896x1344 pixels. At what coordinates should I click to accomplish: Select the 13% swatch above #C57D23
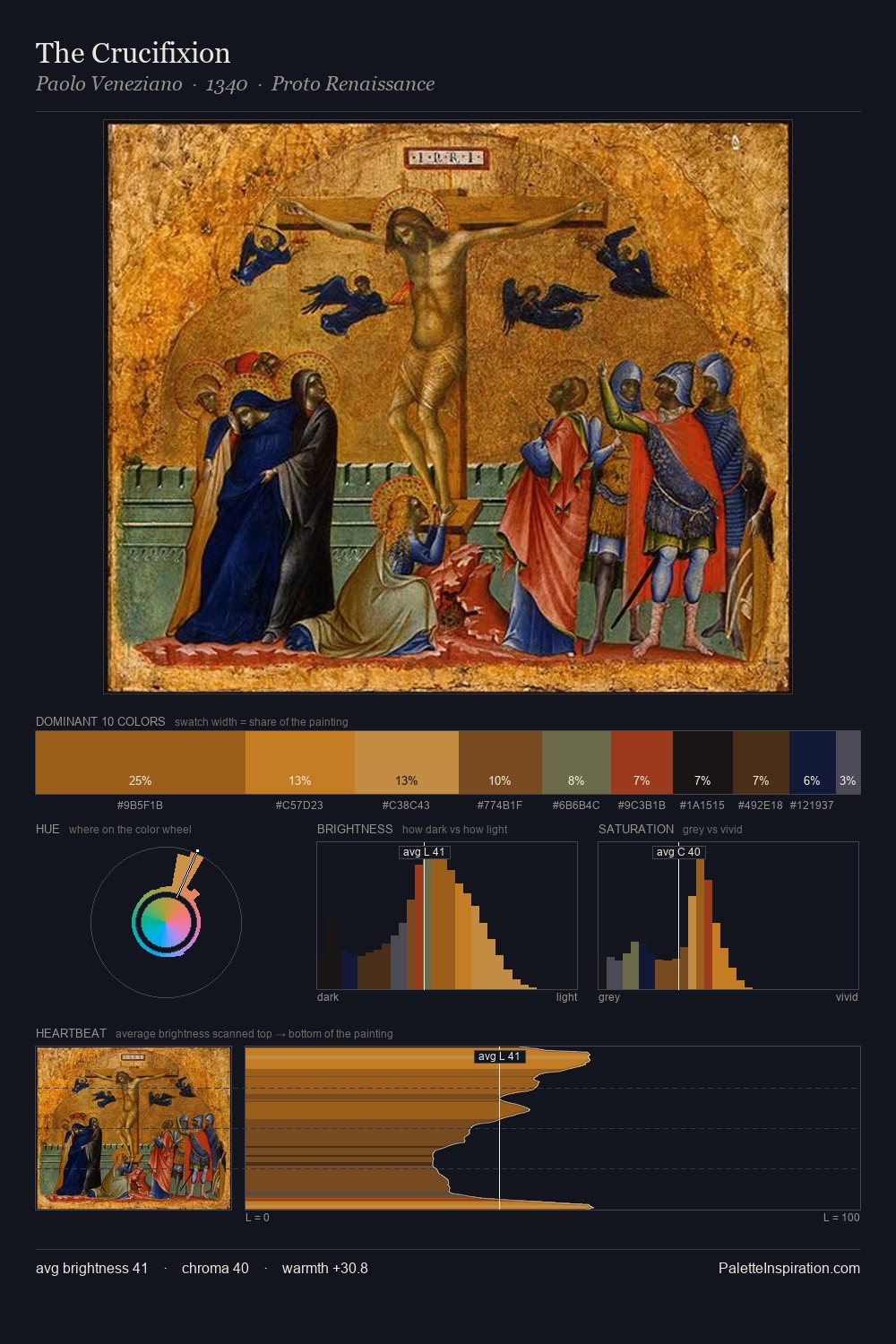(300, 762)
